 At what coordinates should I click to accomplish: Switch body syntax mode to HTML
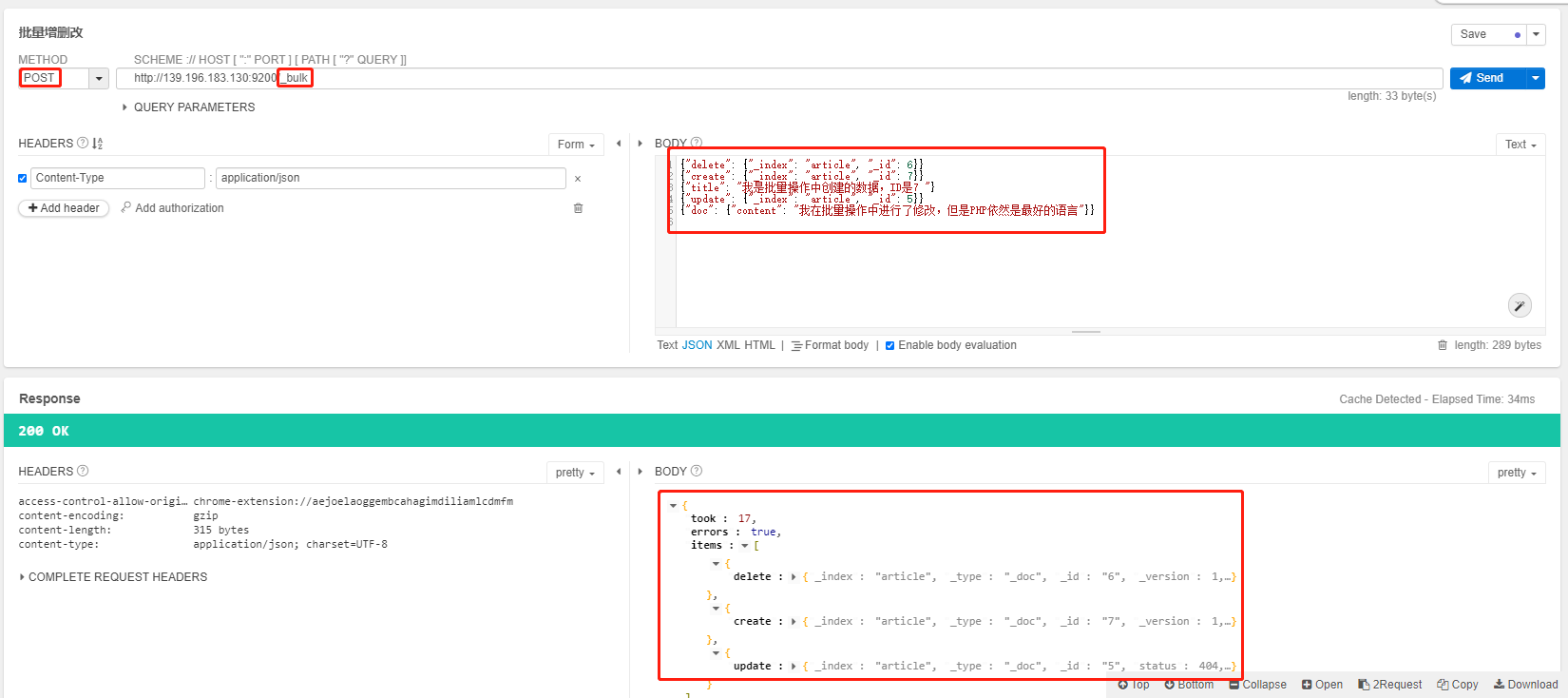coord(759,345)
